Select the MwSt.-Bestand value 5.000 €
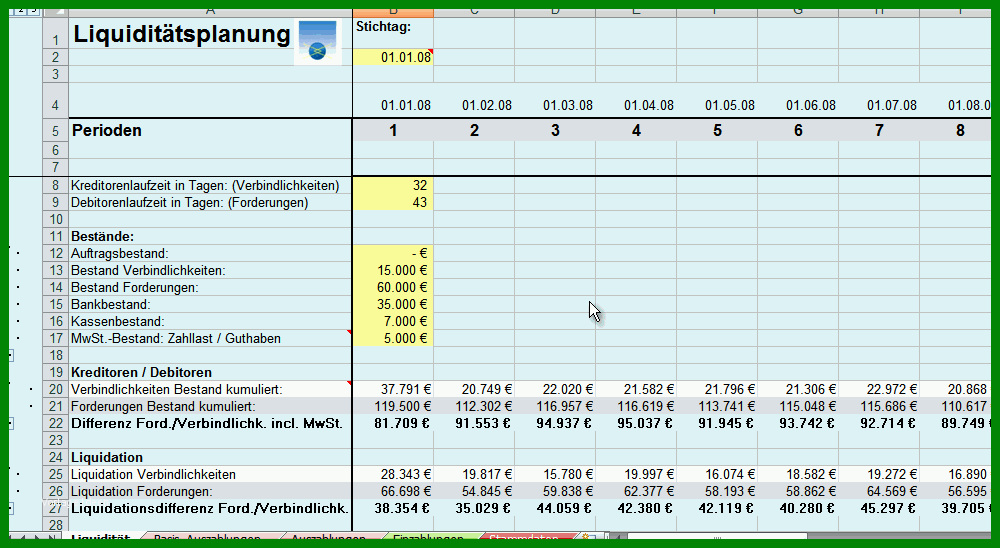This screenshot has height=548, width=1000. coord(393,339)
